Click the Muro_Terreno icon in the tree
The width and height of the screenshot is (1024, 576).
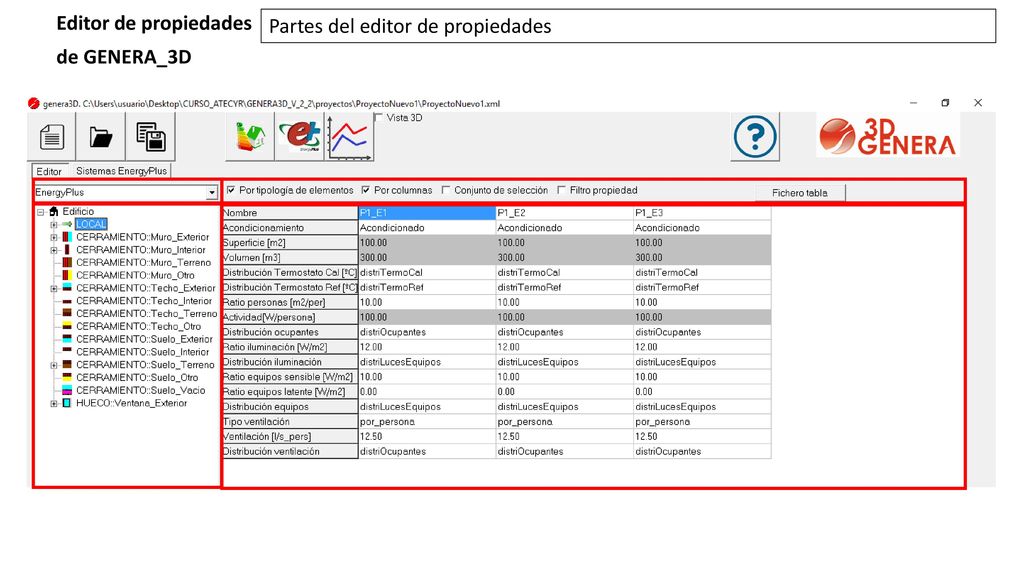67,263
